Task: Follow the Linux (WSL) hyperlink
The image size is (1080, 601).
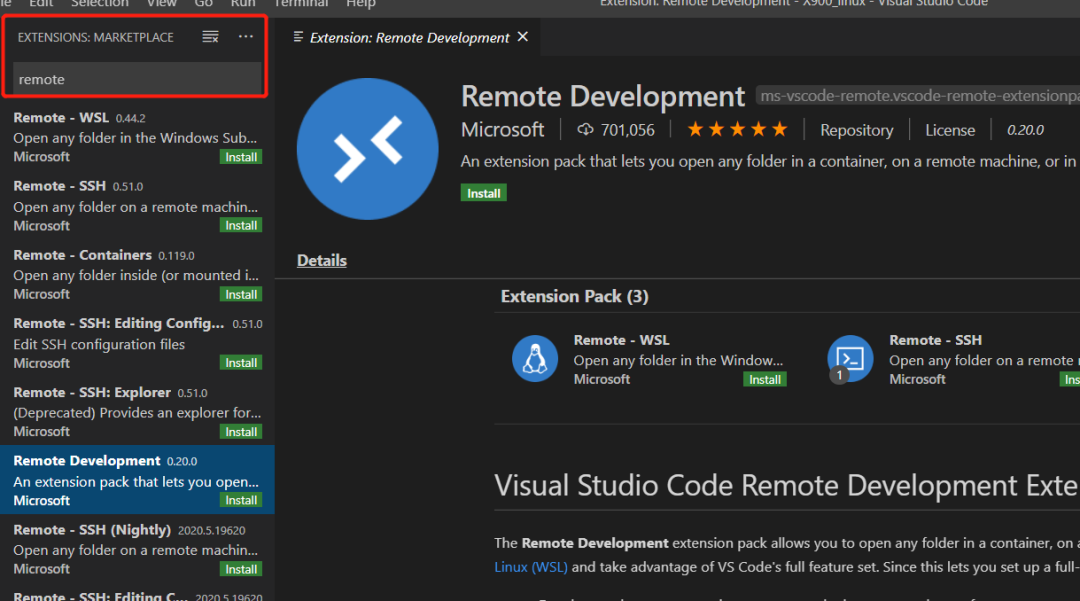Action: (530, 567)
